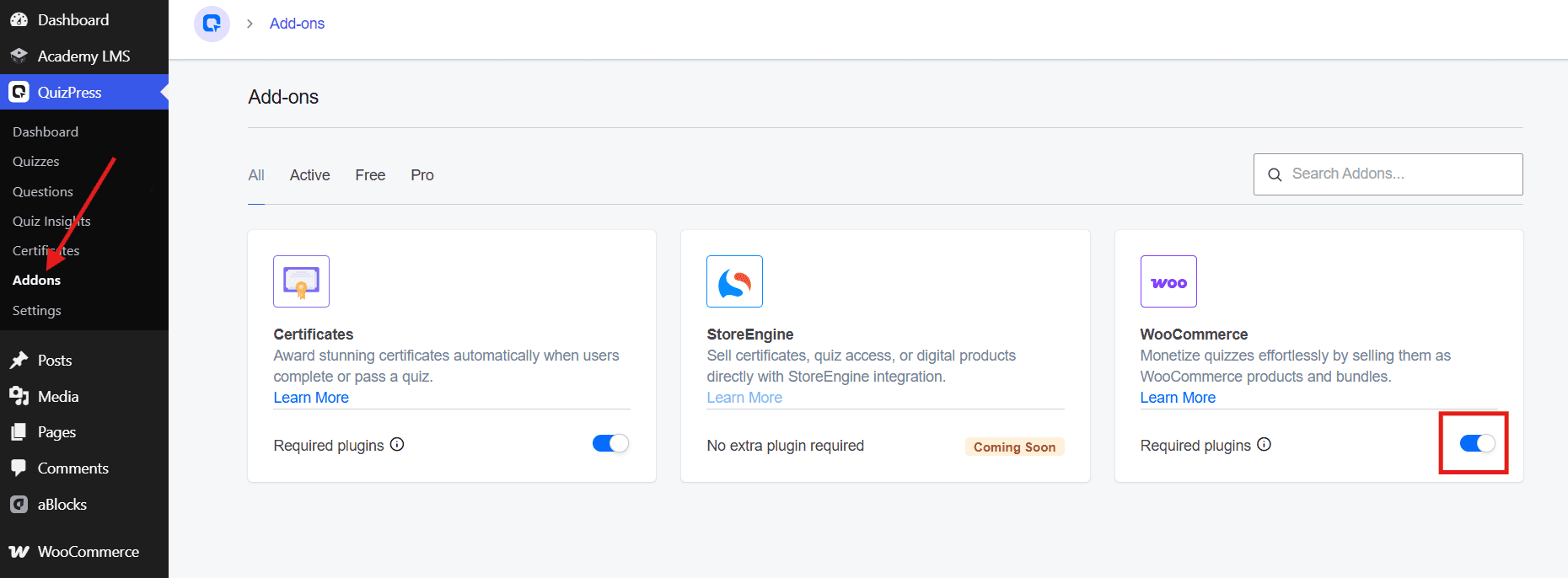This screenshot has height=578, width=1568.
Task: Open Academy LMS menu label
Action: point(83,56)
